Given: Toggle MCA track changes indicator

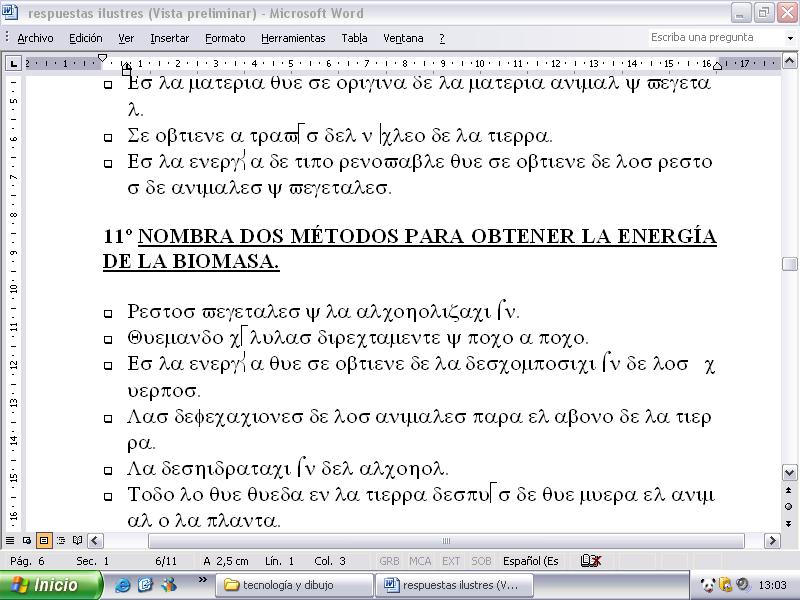Looking at the screenshot, I should pos(420,561).
